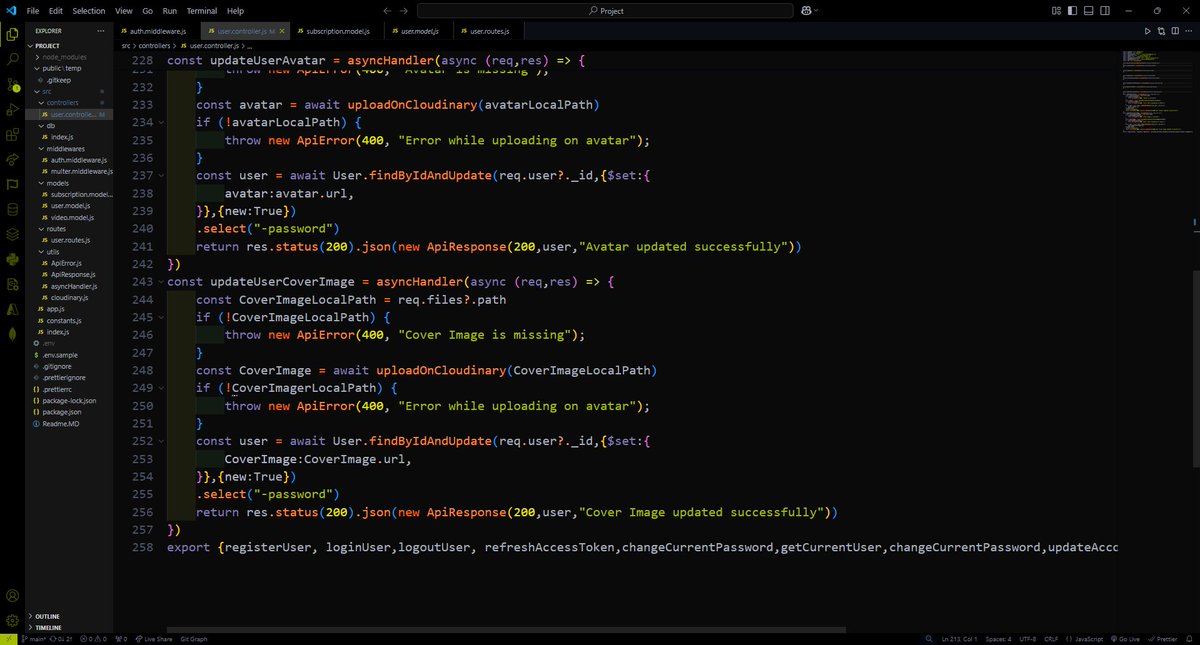Open the MongoDB leaf icon in activity bar
Viewport: 1200px width, 645px height.
coord(12,334)
